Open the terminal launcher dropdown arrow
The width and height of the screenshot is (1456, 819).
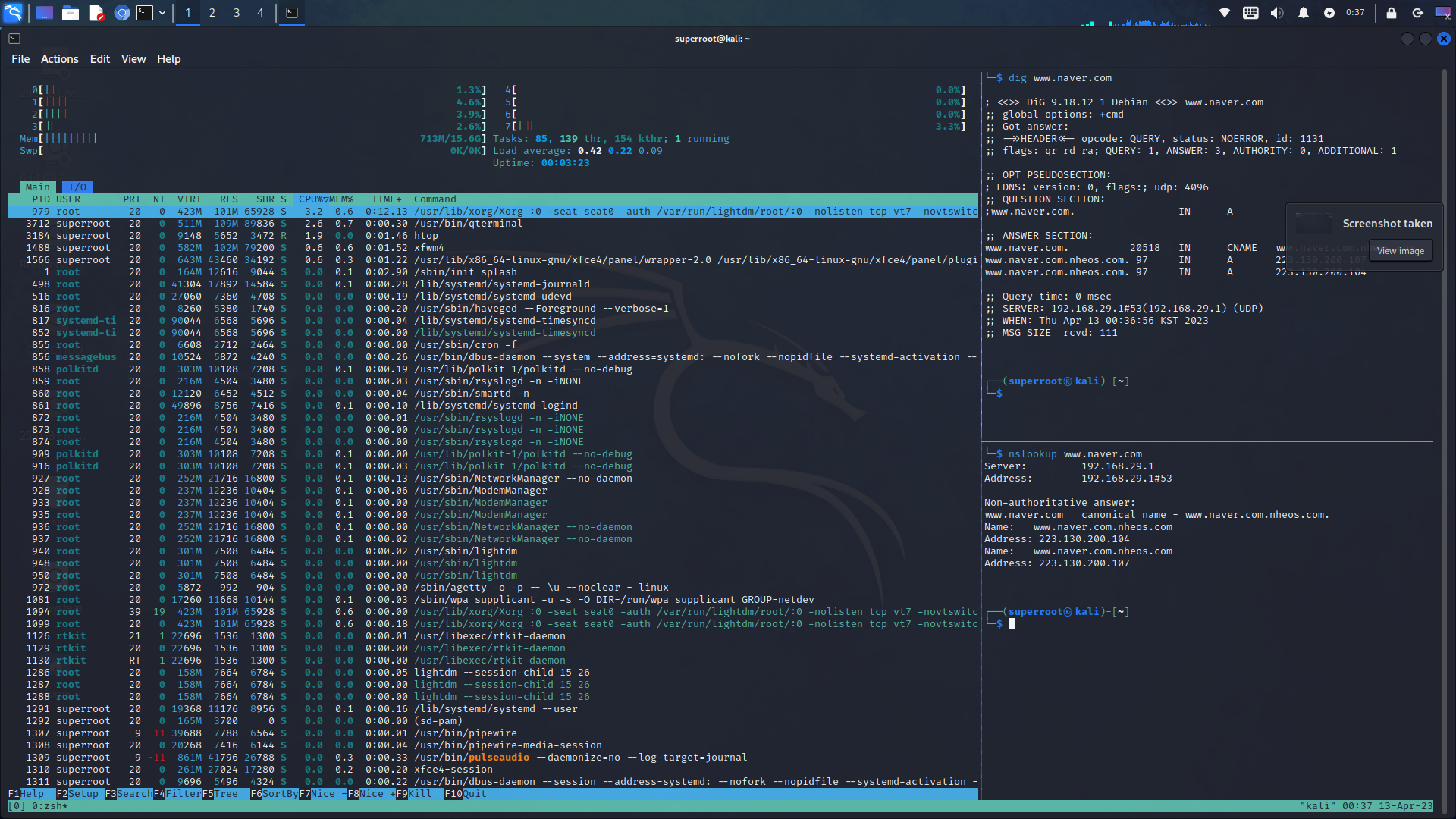[162, 13]
